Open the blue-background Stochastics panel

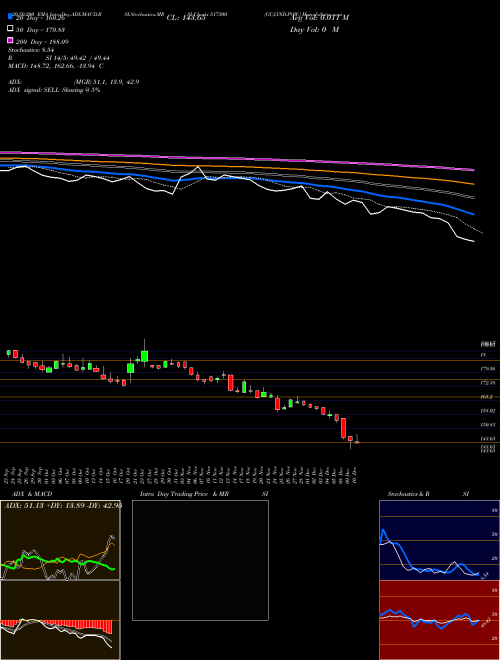[x=439, y=540]
